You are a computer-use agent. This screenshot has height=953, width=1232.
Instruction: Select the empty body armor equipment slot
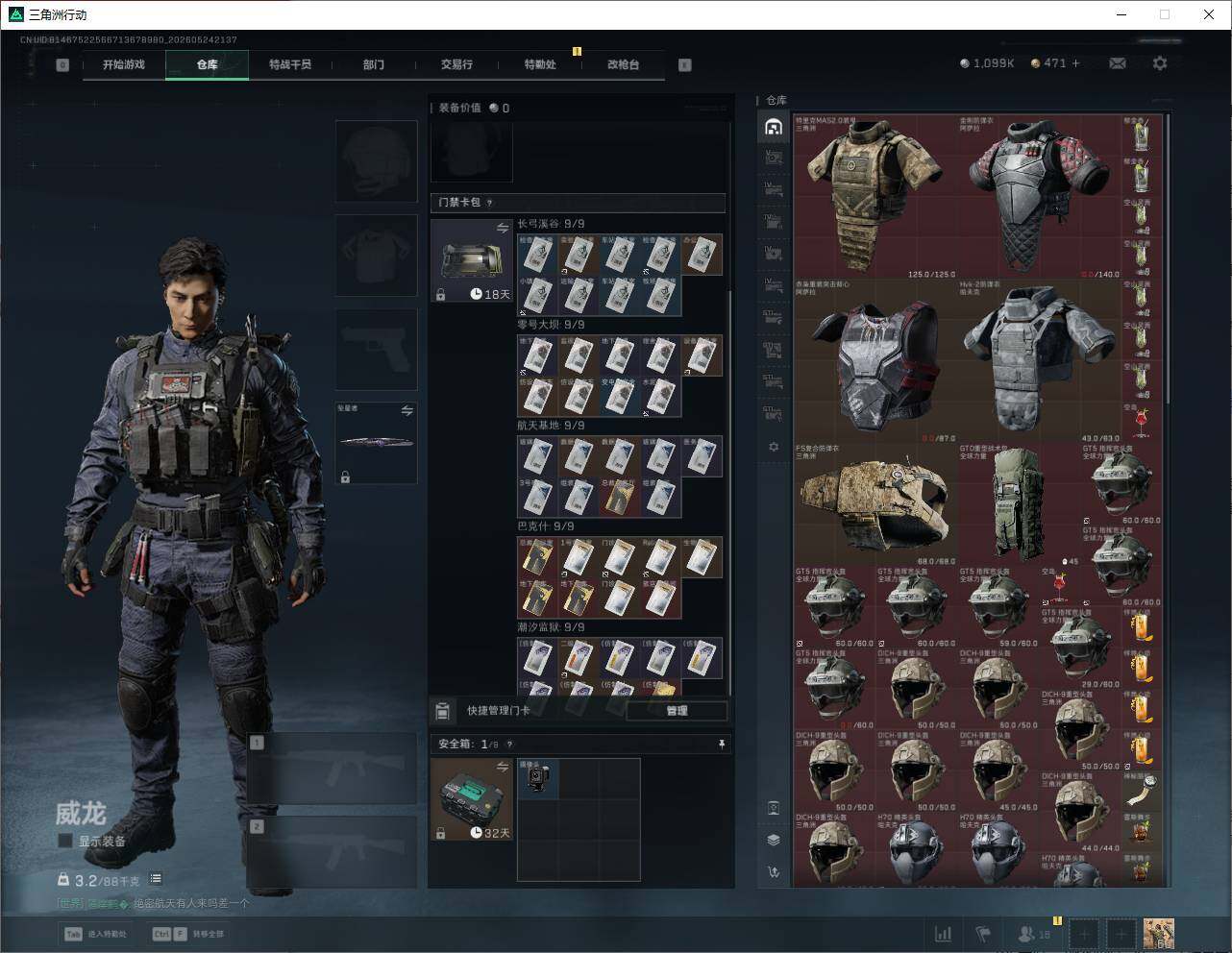click(377, 255)
